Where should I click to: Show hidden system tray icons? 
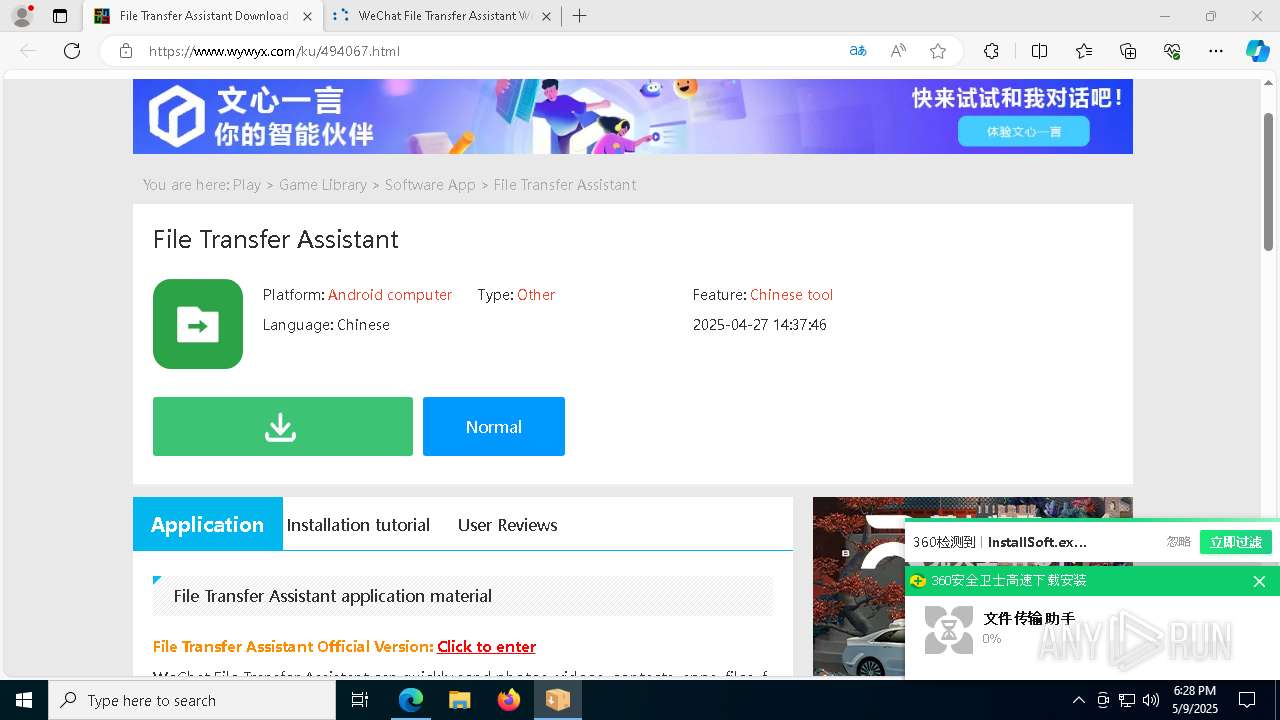tap(1078, 700)
